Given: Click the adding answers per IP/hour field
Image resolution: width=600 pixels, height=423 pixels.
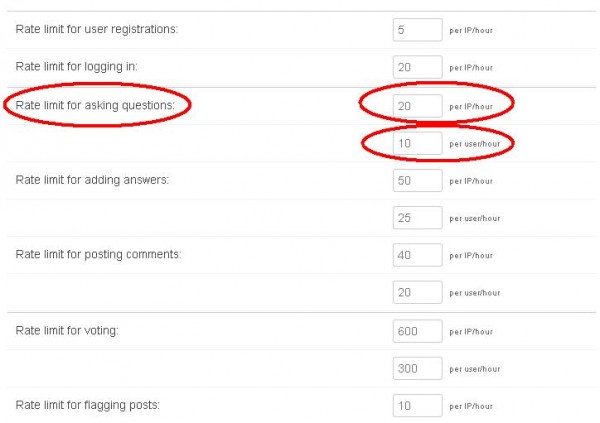Looking at the screenshot, I should click(418, 180).
